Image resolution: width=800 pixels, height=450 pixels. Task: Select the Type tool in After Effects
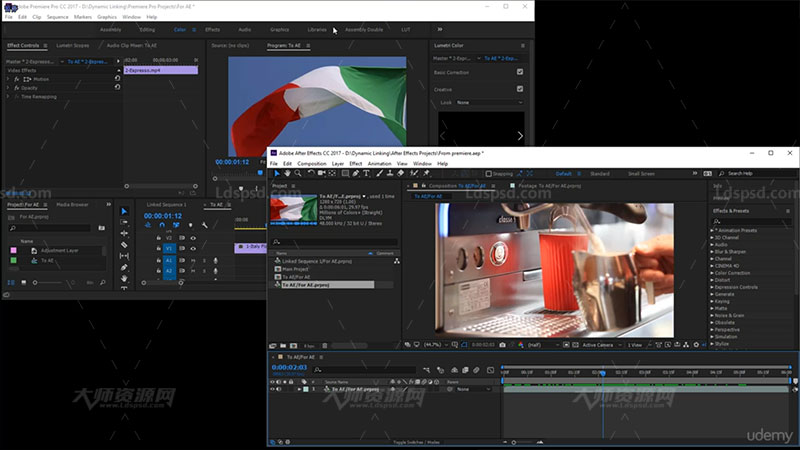pyautogui.click(x=366, y=173)
